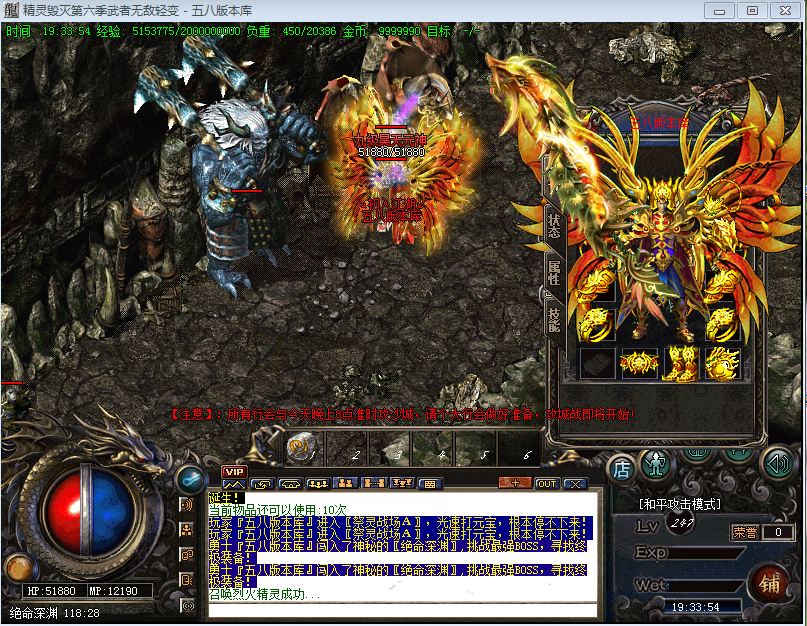Switch to the 技能 character panel tab
Screen dimensions: 807x626
coord(554,320)
